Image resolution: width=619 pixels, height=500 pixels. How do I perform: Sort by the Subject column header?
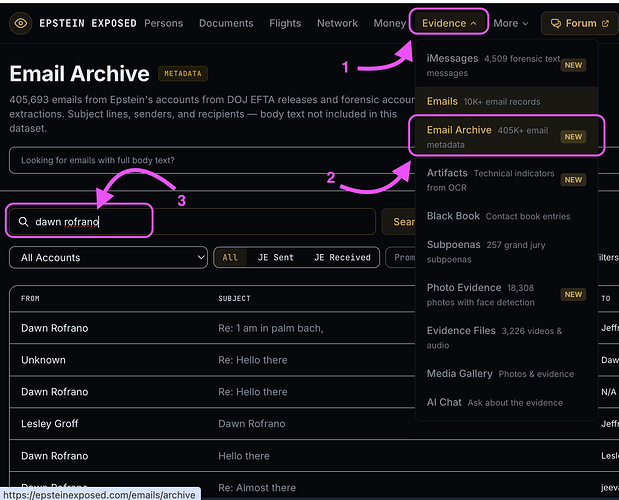pyautogui.click(x=234, y=298)
